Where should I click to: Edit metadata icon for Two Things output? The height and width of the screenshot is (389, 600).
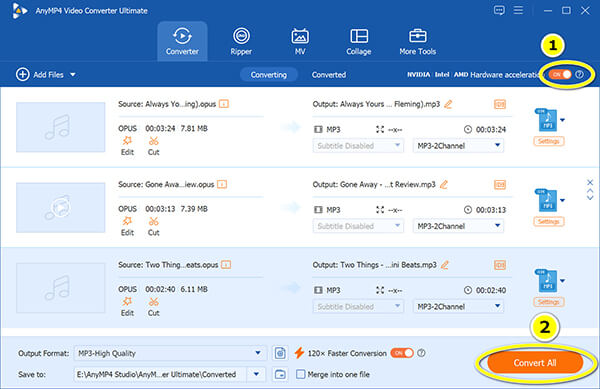[500, 265]
